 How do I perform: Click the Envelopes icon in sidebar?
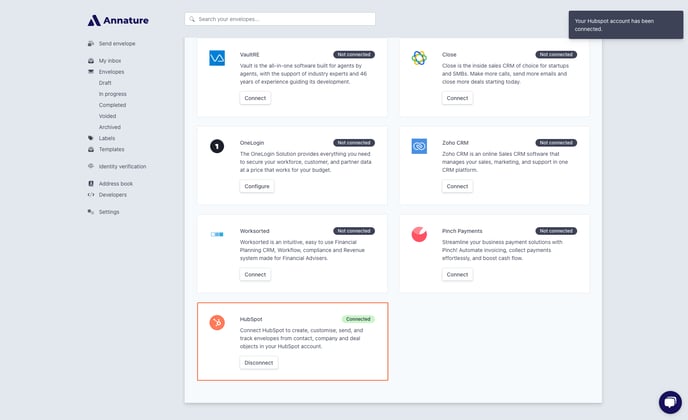[x=91, y=72]
